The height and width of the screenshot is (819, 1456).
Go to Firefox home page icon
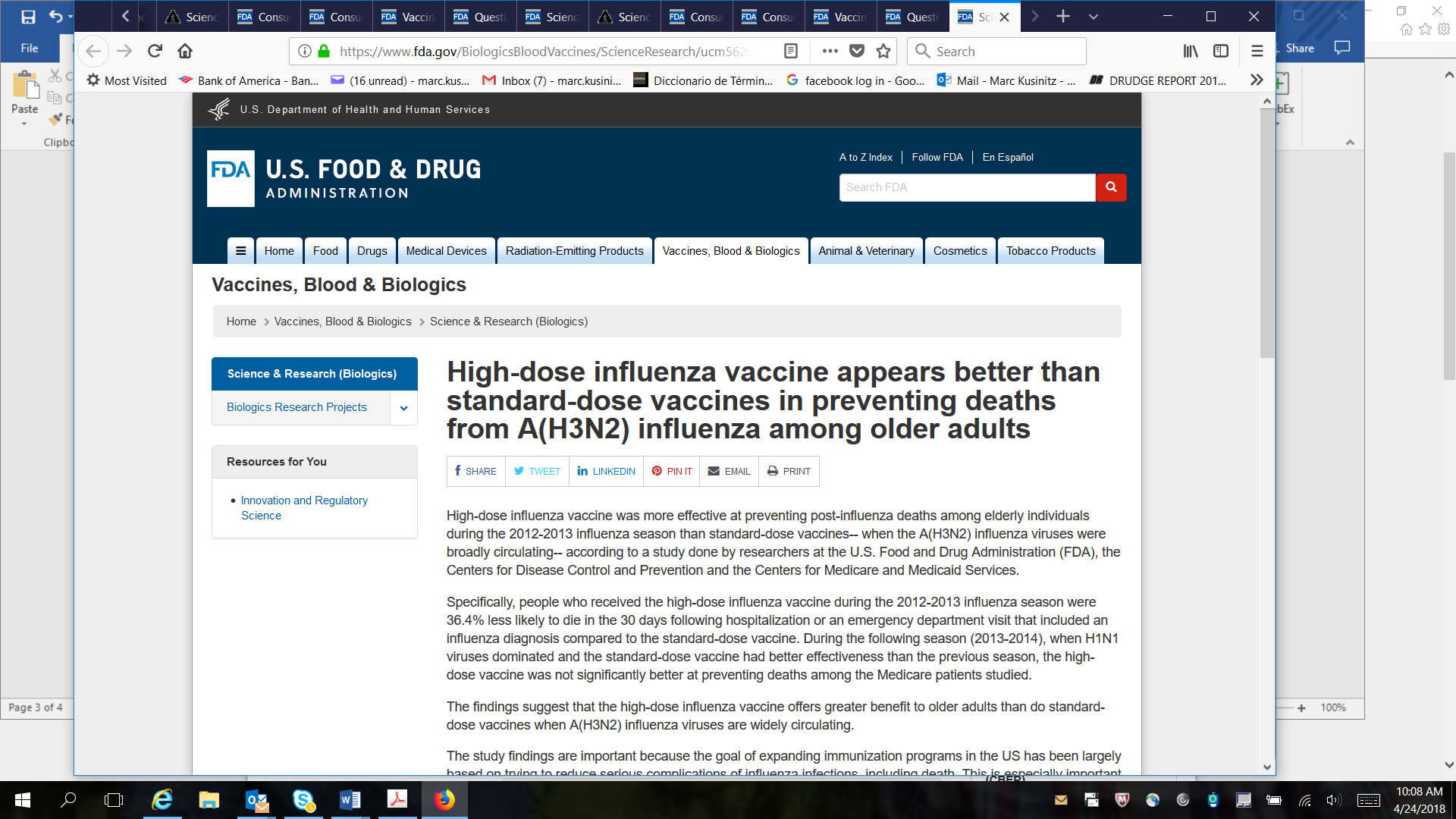point(185,51)
